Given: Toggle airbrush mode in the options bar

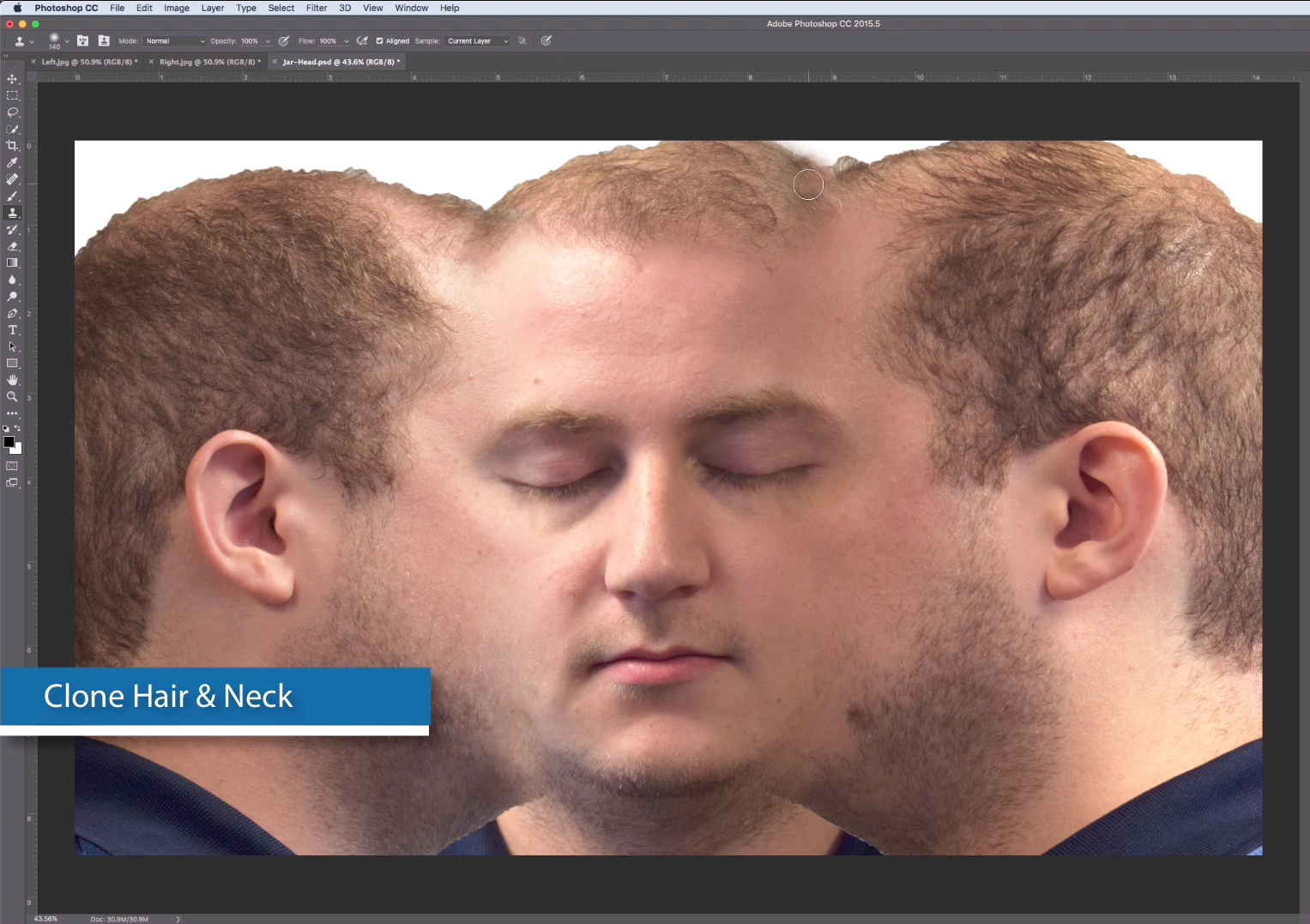Looking at the screenshot, I should click(x=361, y=39).
